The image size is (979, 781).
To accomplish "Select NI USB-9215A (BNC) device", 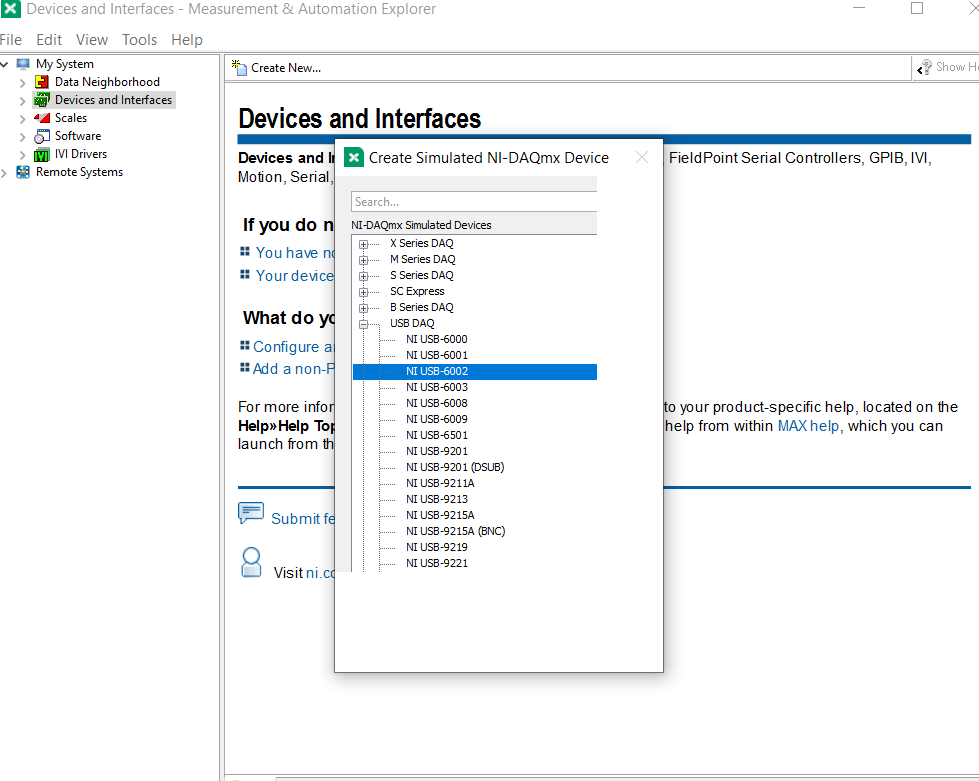I will click(x=455, y=531).
